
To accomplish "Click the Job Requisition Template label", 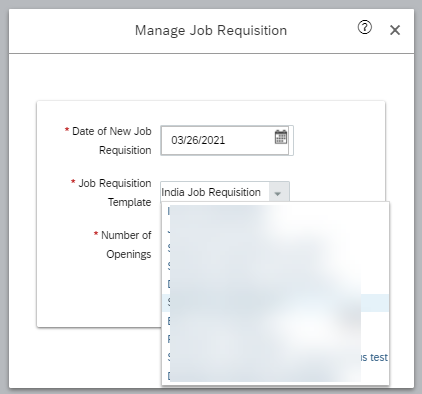I will tap(115, 193).
